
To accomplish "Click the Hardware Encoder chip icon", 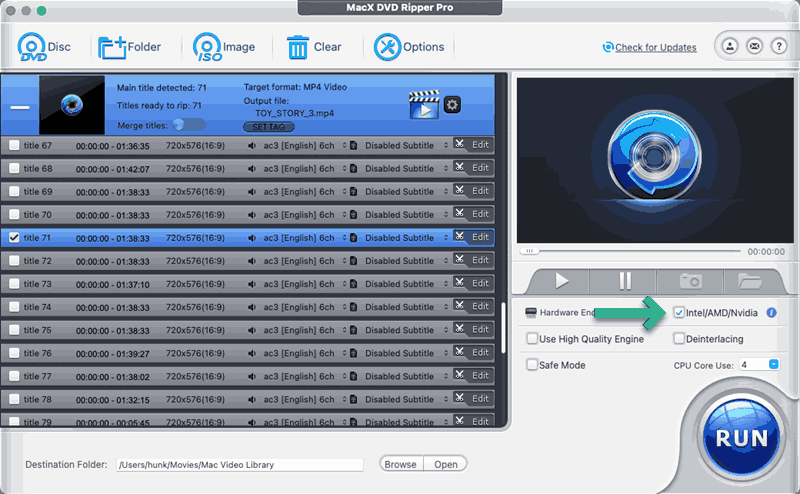I will point(531,312).
